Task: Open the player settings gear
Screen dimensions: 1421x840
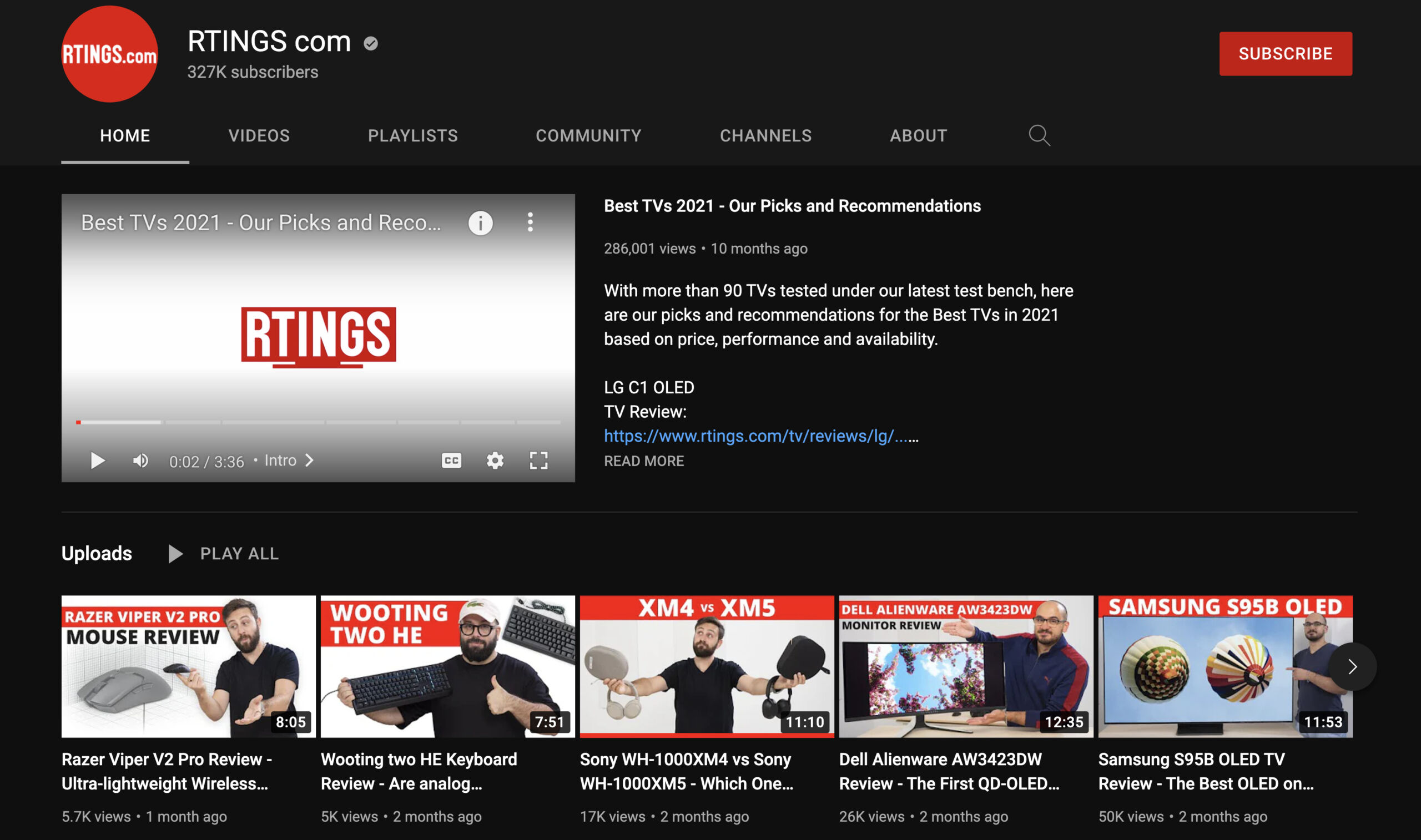Action: [x=494, y=461]
